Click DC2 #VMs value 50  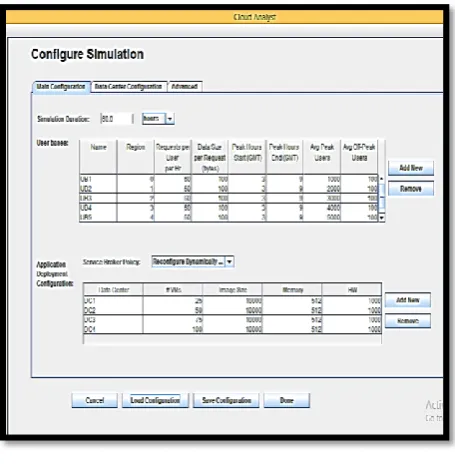coord(173,310)
